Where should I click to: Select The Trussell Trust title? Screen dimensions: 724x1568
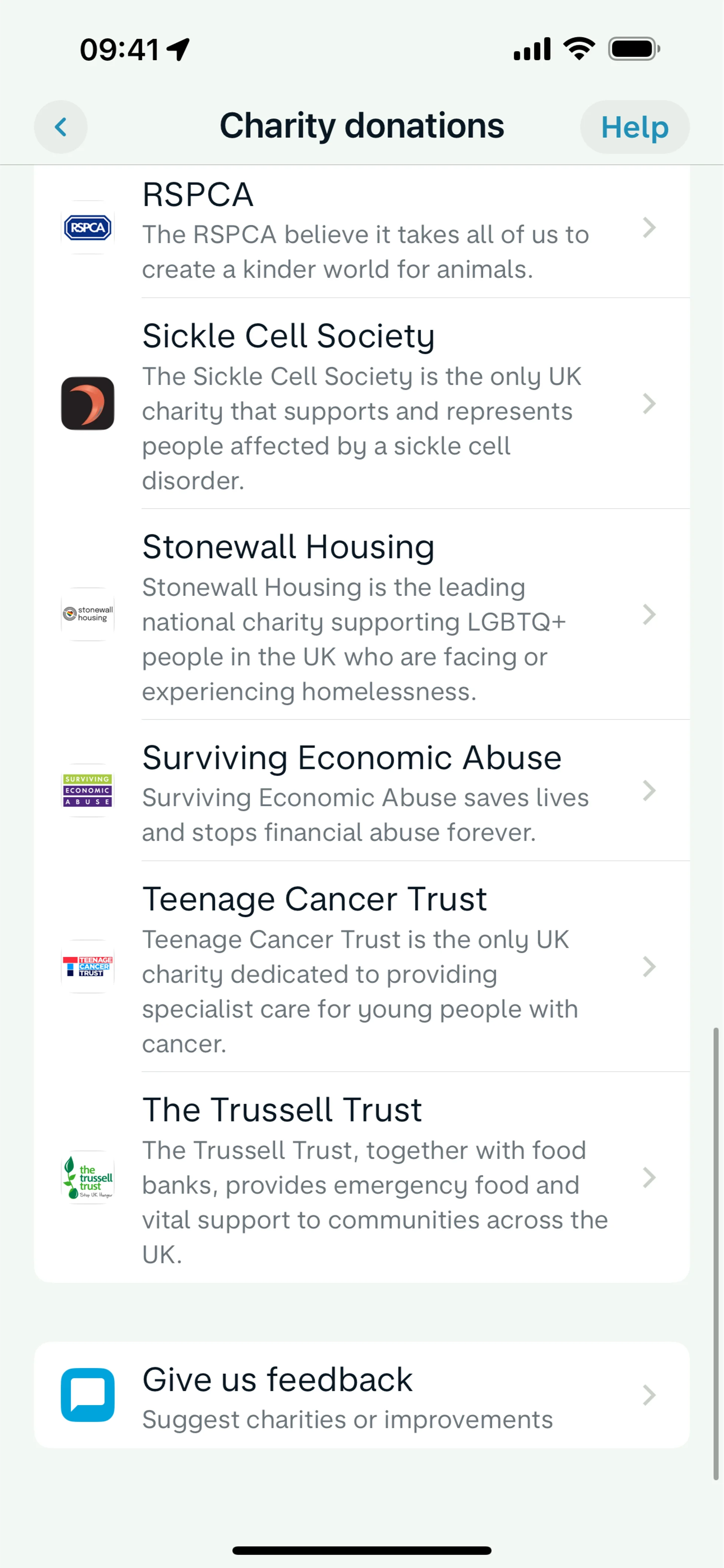pos(282,1110)
